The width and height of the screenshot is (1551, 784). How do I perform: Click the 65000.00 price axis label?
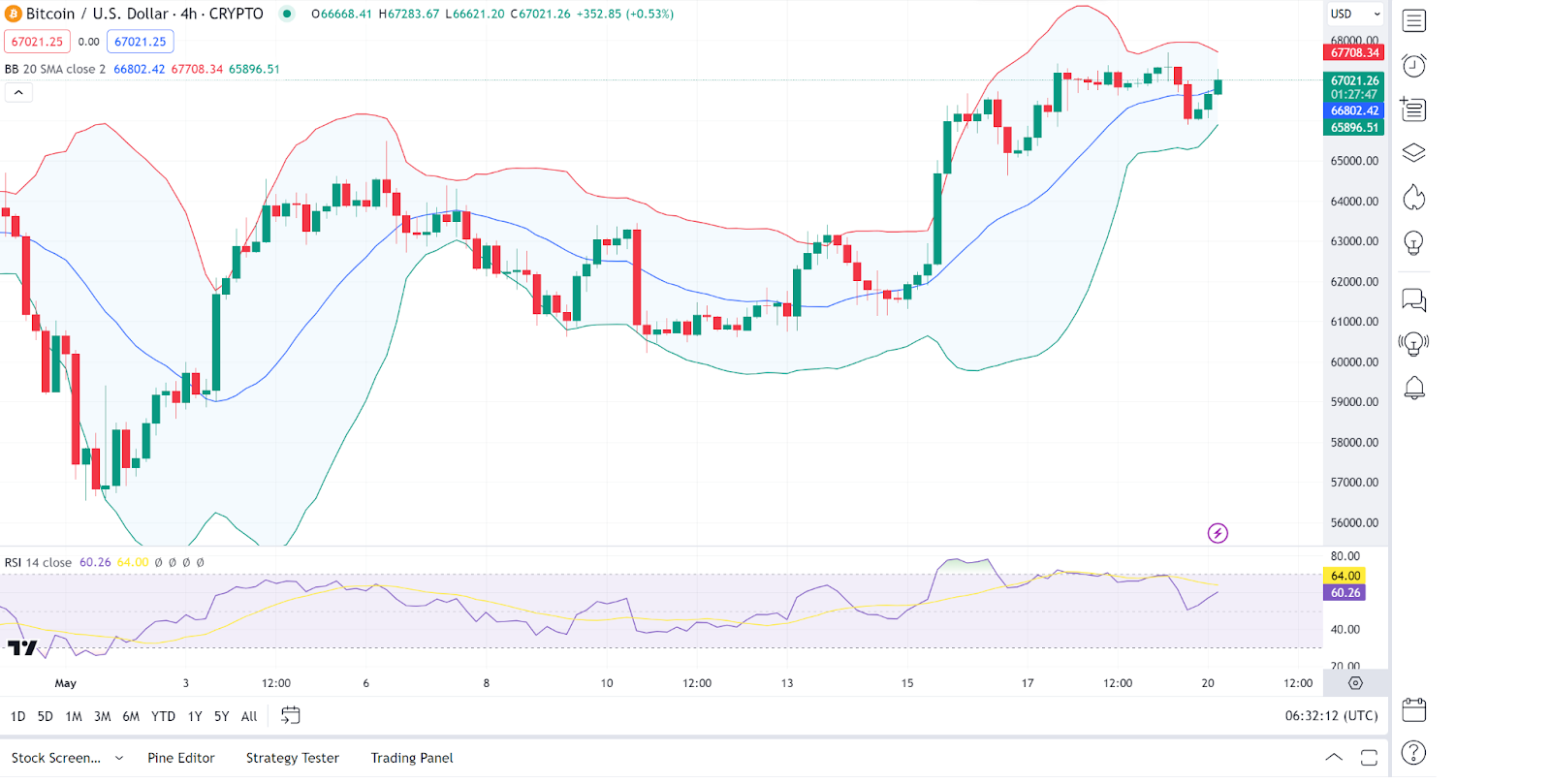click(1354, 161)
